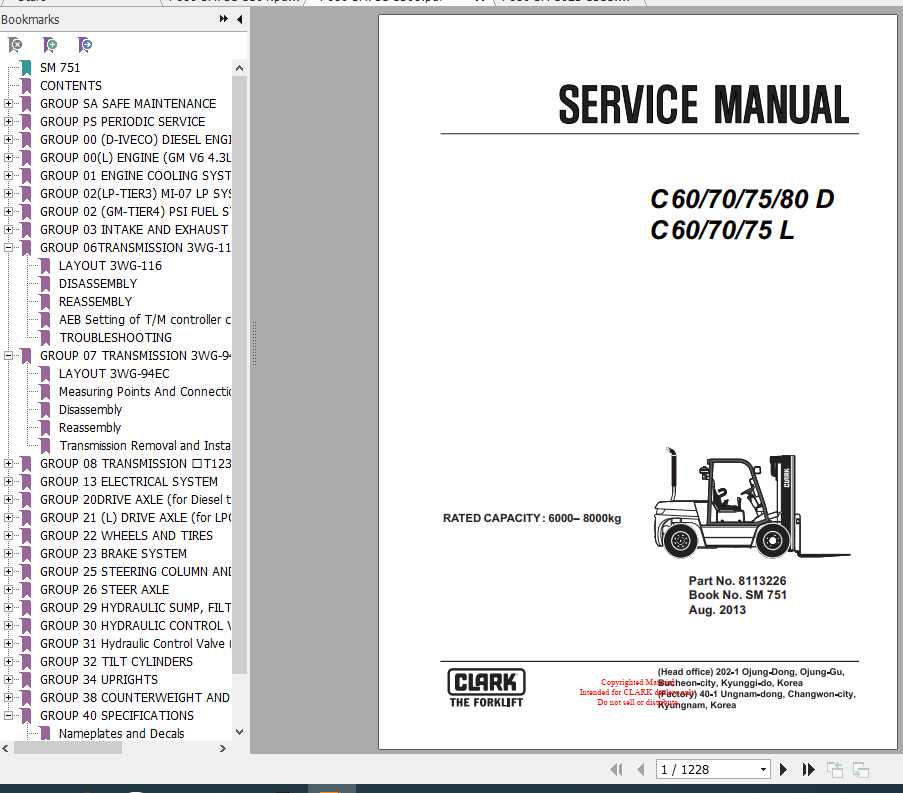Screen dimensions: 903x793
Task: Collapse GROUP 40 SPECIFICATIONS bookmark
Action: coord(8,715)
